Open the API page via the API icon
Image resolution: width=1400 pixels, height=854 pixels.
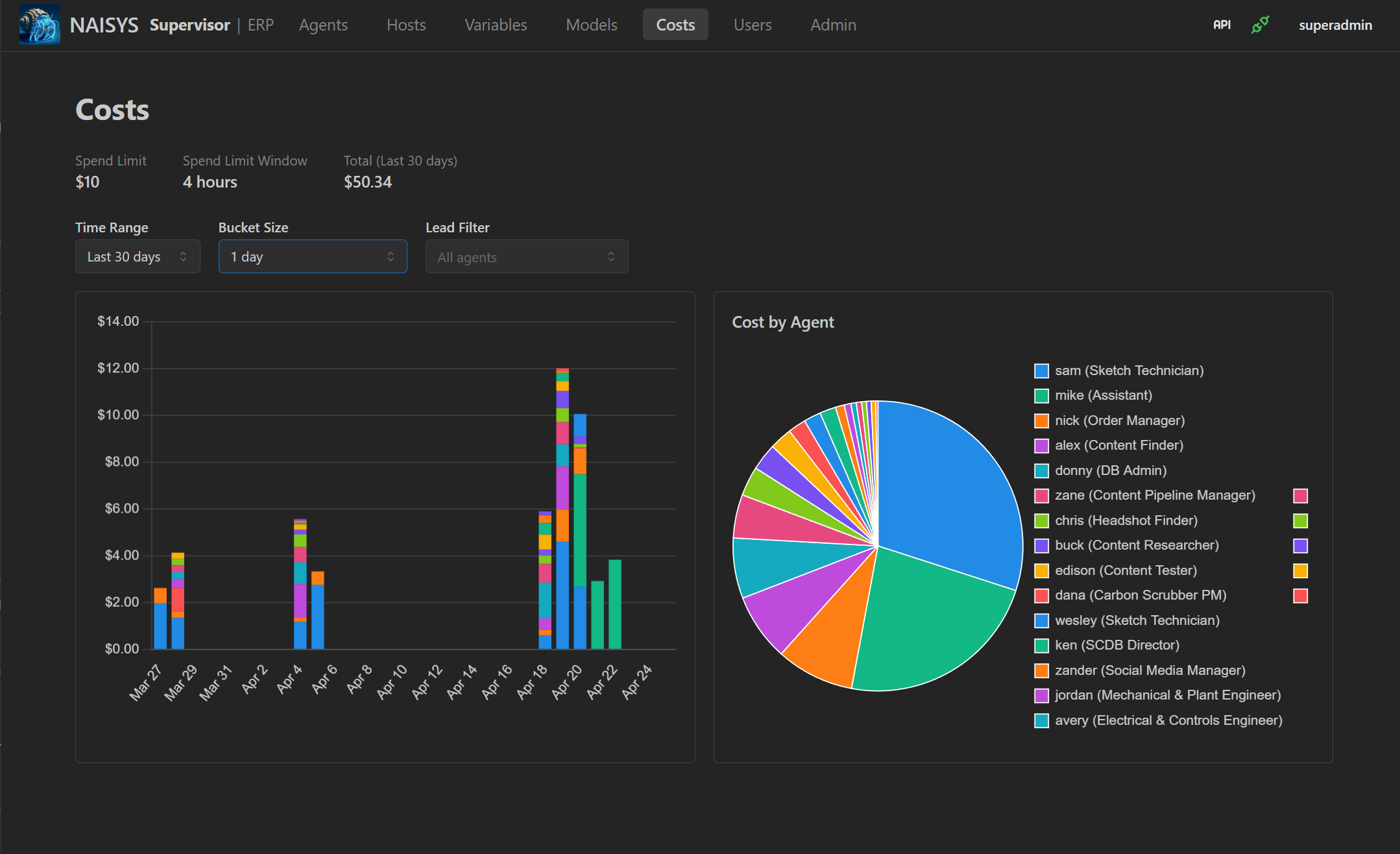[x=1222, y=24]
